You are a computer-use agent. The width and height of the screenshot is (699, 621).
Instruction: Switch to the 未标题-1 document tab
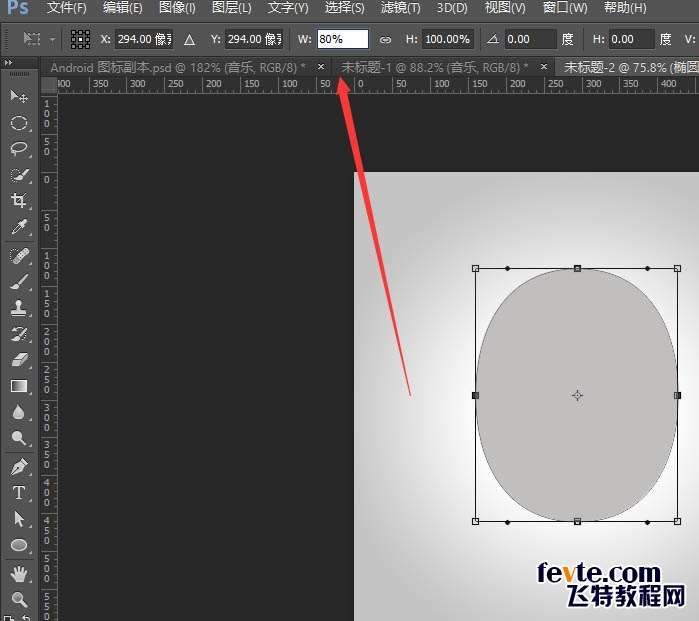[x=434, y=67]
